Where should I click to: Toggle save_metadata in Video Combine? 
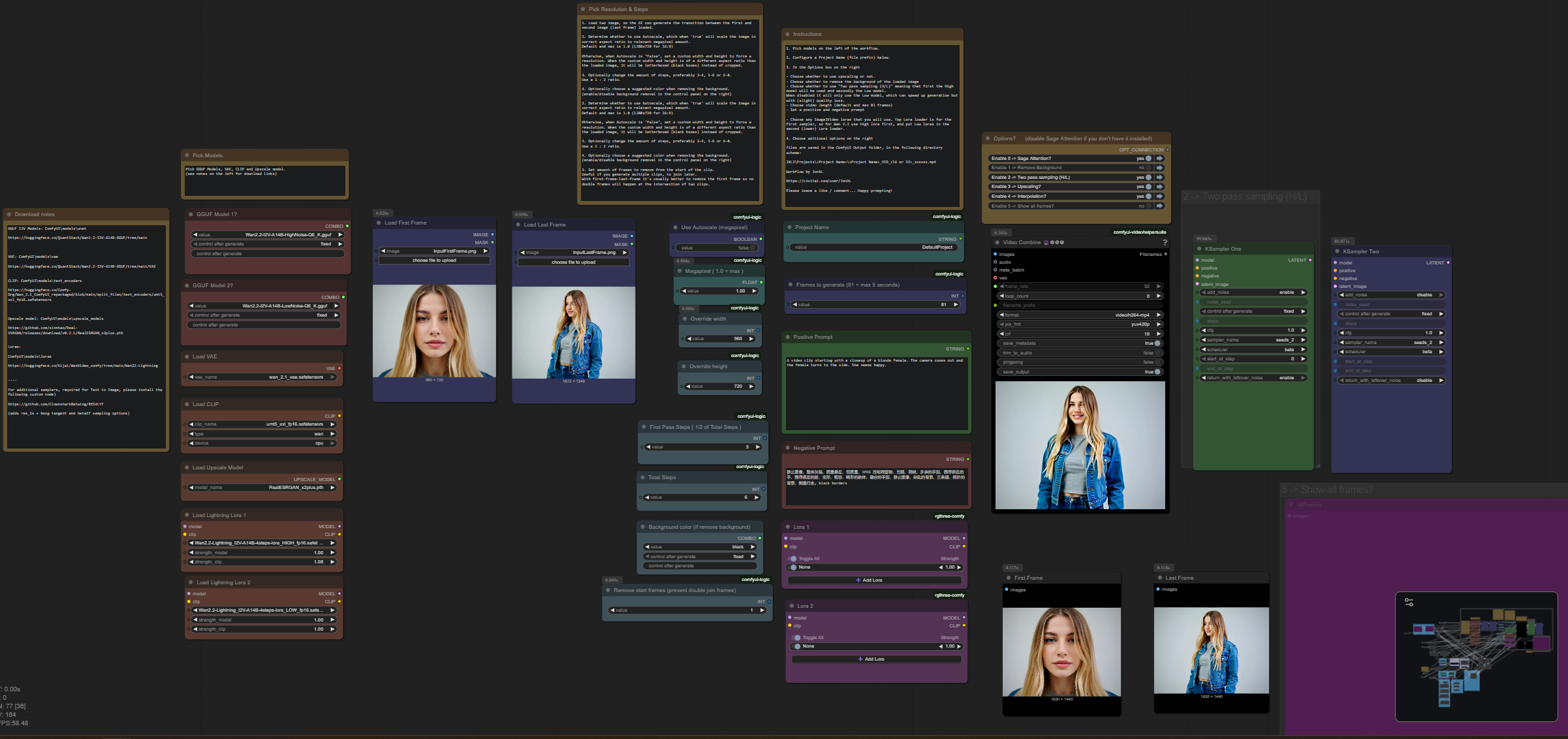pyautogui.click(x=1157, y=343)
